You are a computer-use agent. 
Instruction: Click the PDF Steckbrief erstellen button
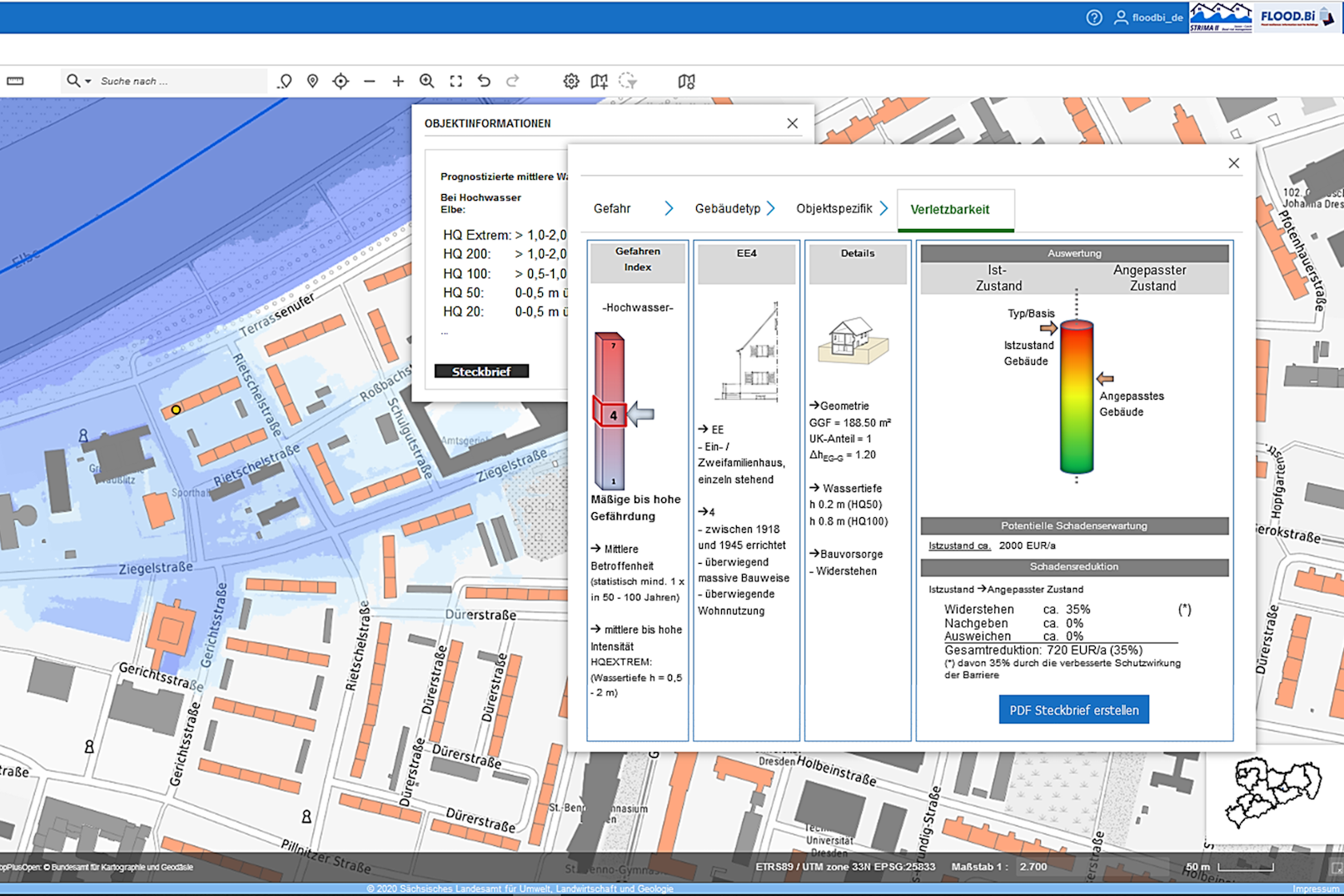click(1073, 710)
